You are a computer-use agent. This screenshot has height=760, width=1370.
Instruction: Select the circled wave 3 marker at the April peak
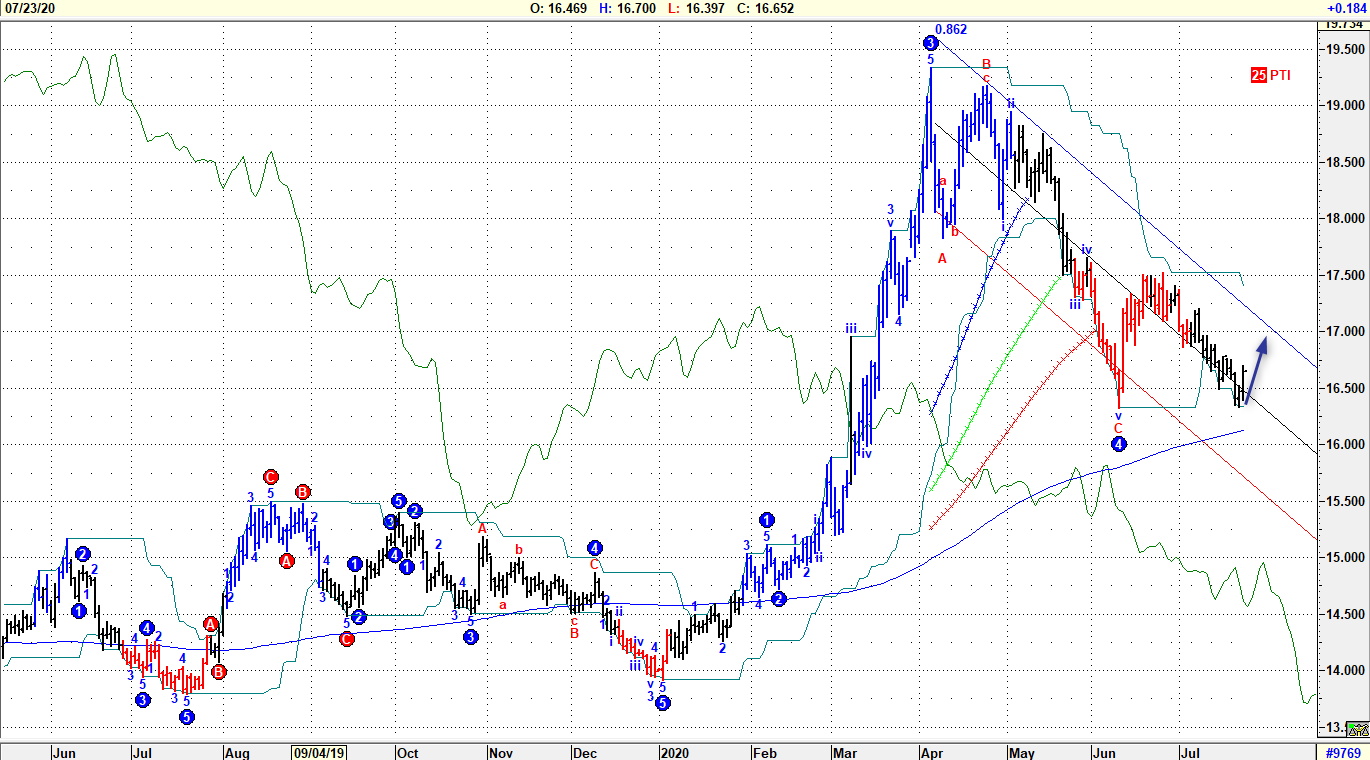coord(931,43)
